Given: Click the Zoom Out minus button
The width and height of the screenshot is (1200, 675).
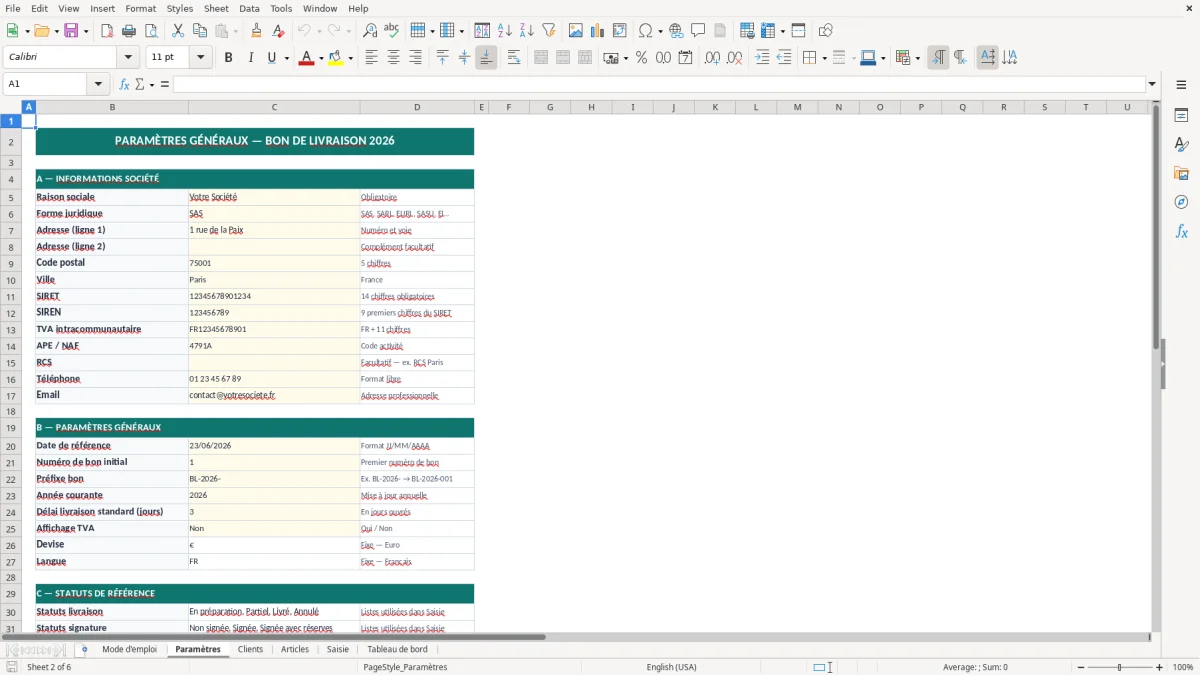Looking at the screenshot, I should click(x=1080, y=667).
